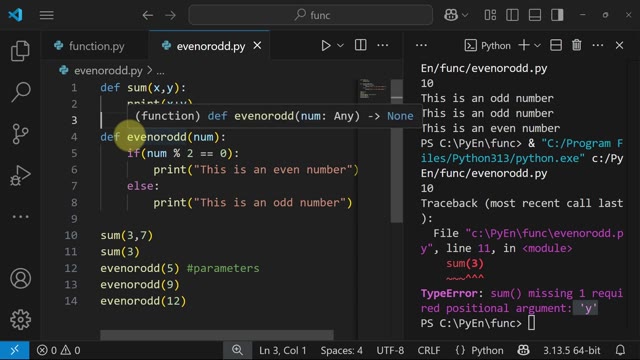Open the Customize Layout icon

pyautogui.click(x=490, y=15)
